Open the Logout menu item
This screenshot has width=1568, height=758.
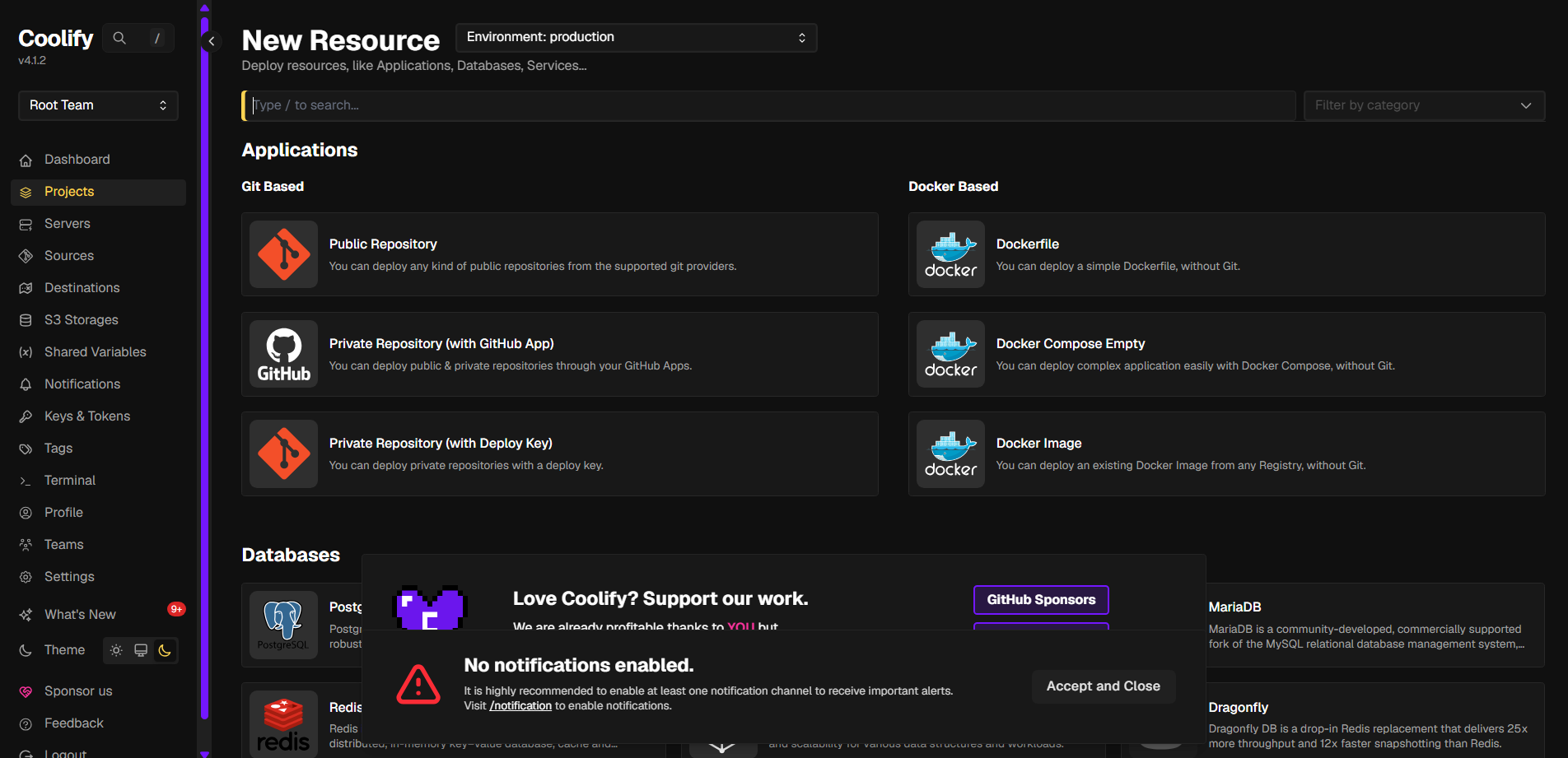[x=98, y=753]
